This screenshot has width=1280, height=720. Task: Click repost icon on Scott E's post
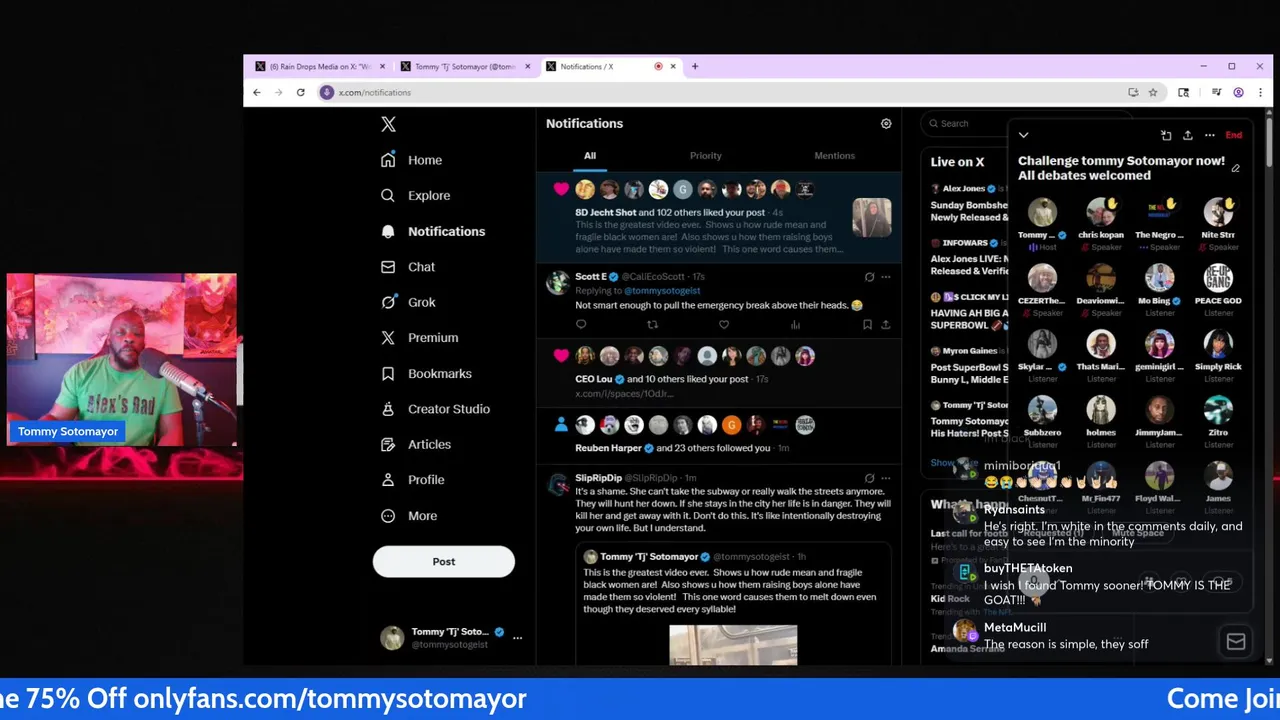(653, 324)
